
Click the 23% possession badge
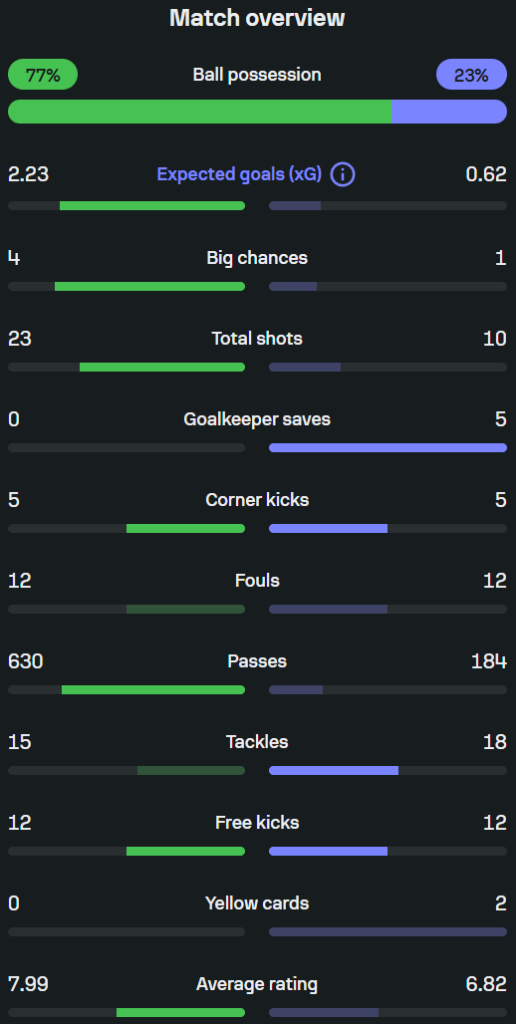tap(472, 74)
